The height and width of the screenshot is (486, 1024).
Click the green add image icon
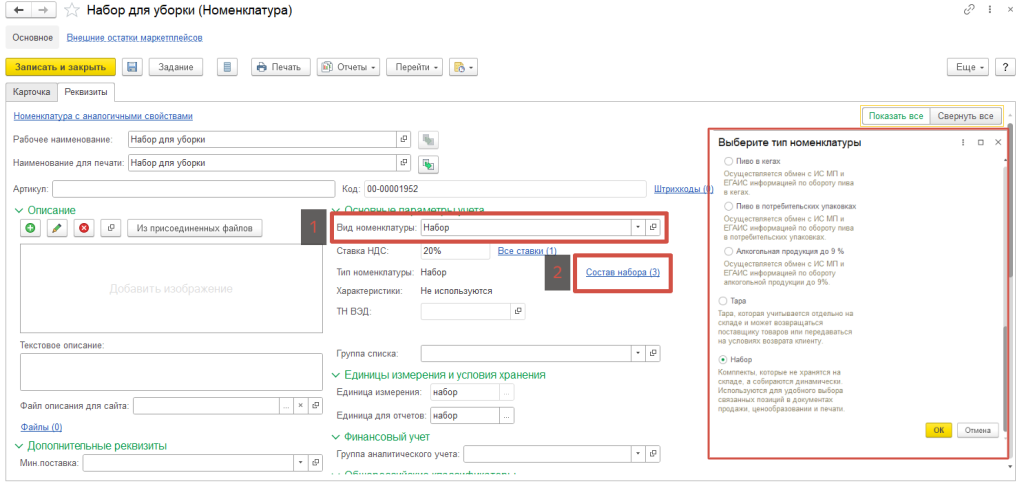coord(31,228)
